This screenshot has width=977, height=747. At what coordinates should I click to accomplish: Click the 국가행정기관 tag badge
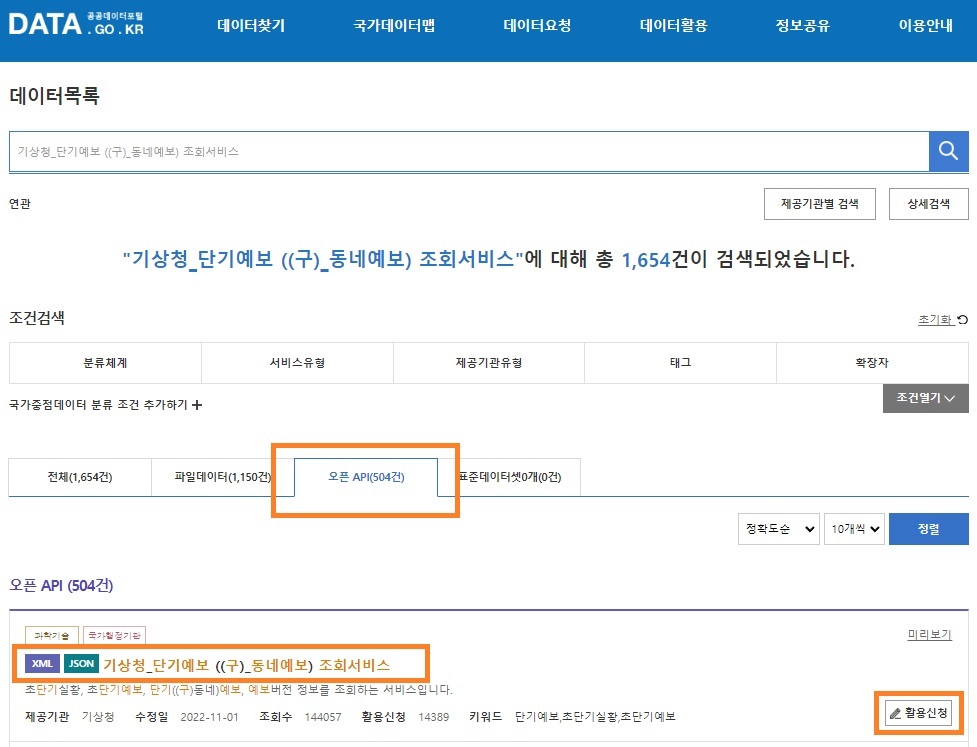[x=115, y=635]
